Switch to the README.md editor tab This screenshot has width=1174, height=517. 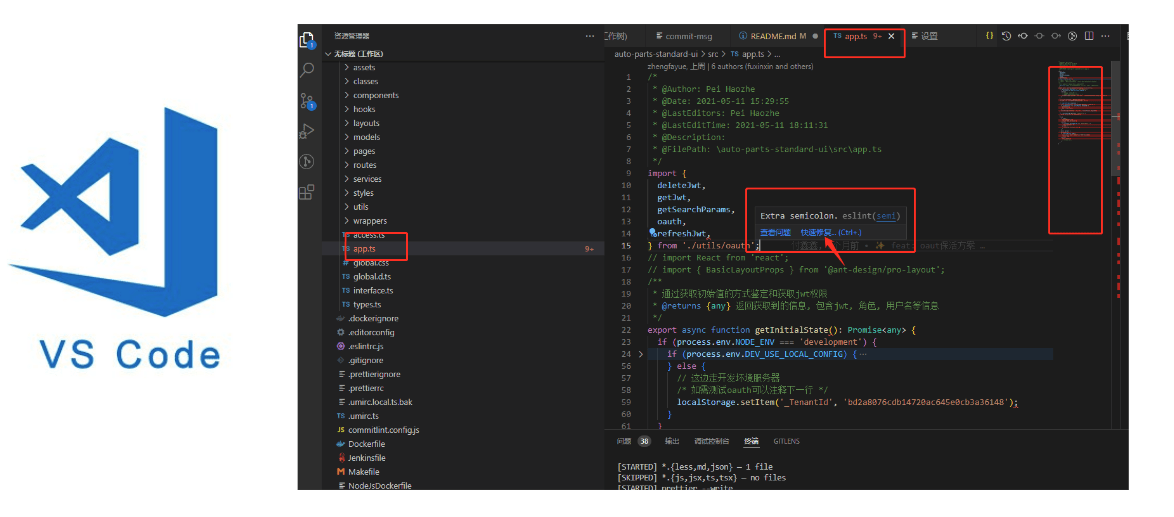tap(775, 36)
